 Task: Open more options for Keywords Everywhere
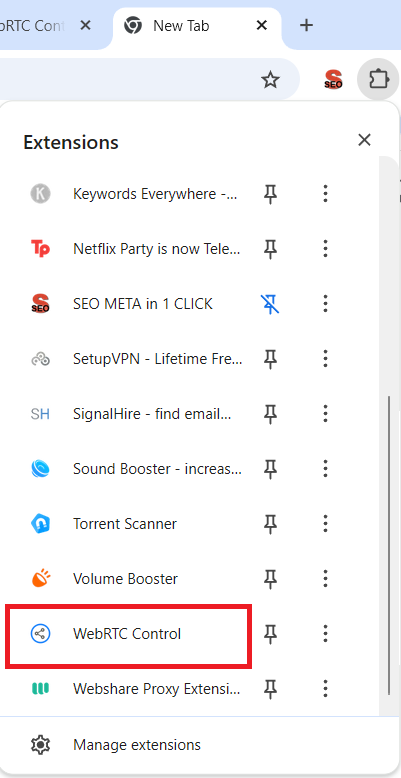point(326,194)
